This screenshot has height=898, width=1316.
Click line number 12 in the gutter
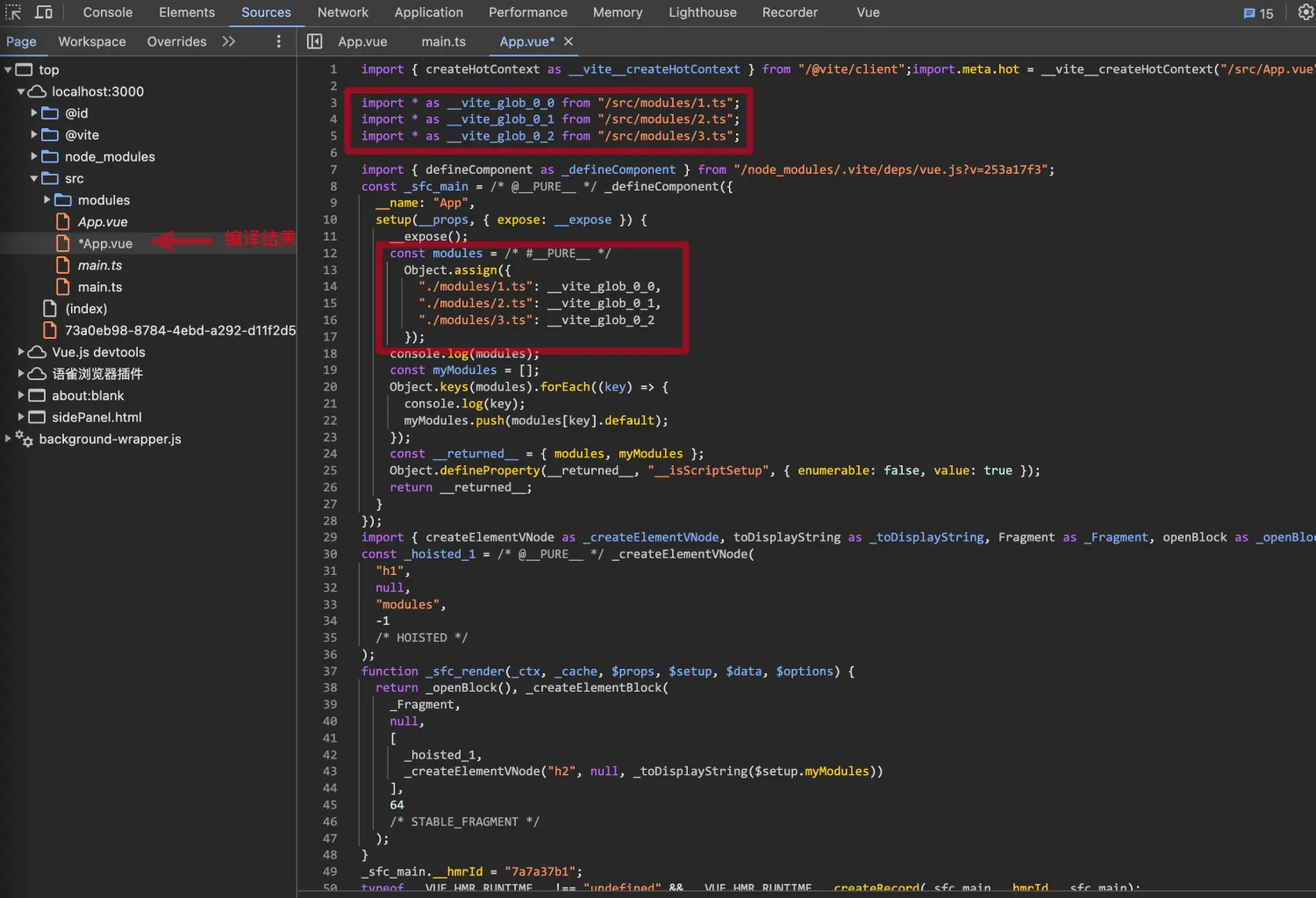(x=330, y=253)
